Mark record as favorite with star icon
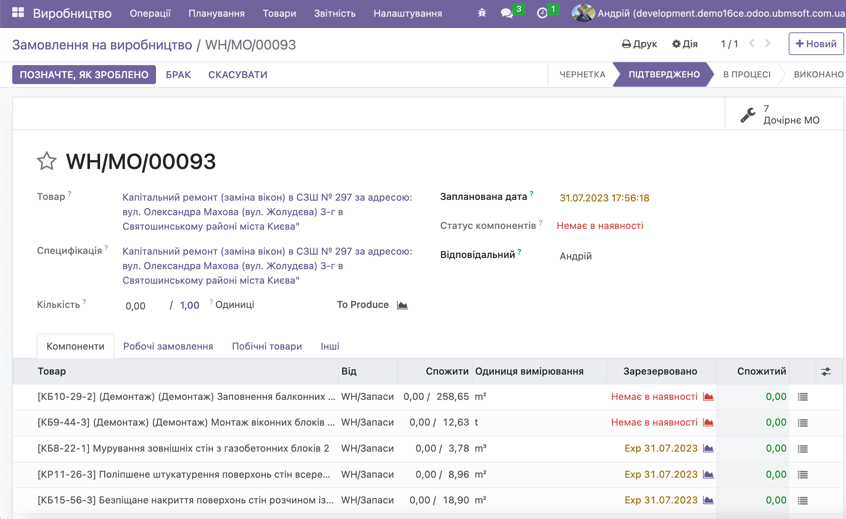 pos(46,161)
